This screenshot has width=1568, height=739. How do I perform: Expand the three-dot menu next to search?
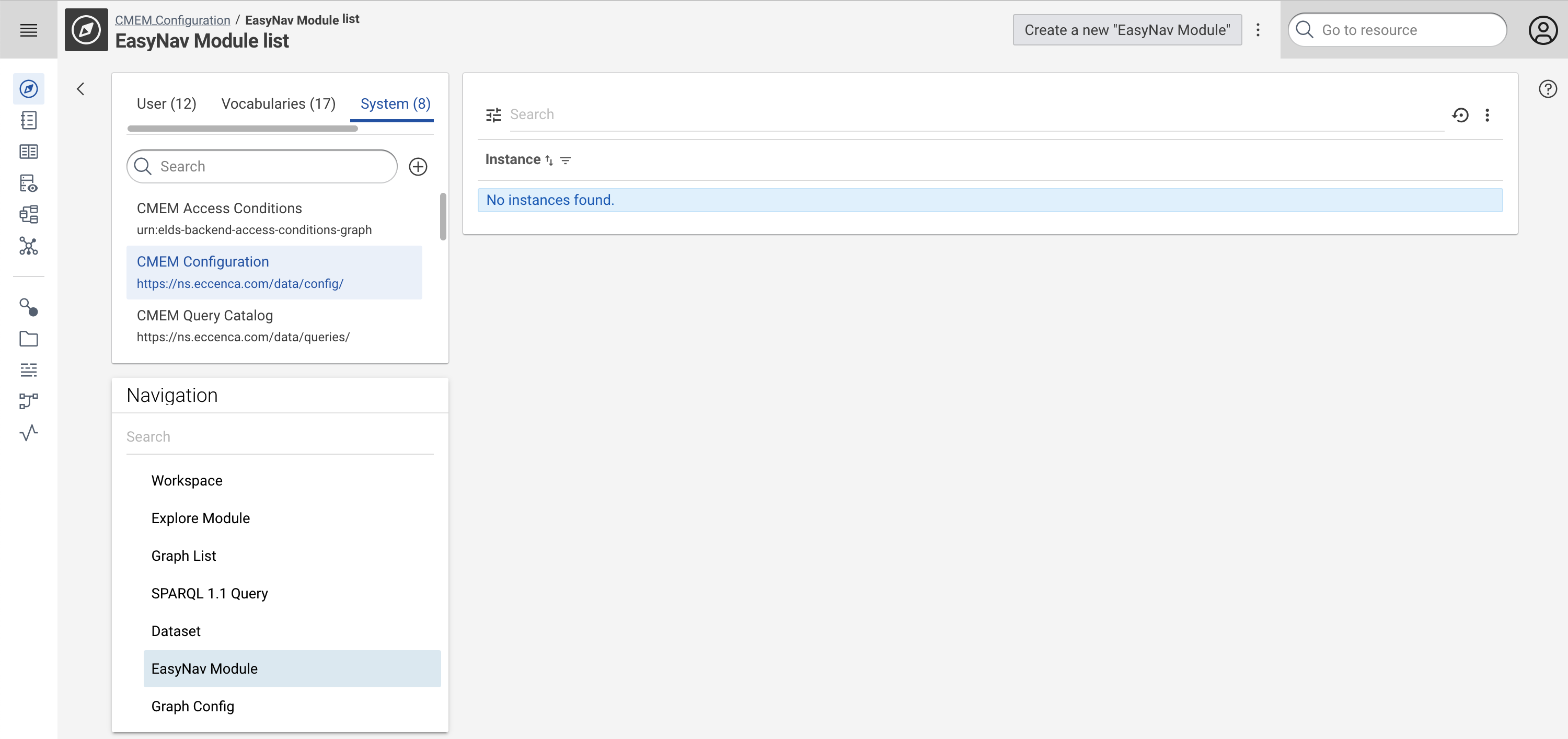pos(1488,115)
